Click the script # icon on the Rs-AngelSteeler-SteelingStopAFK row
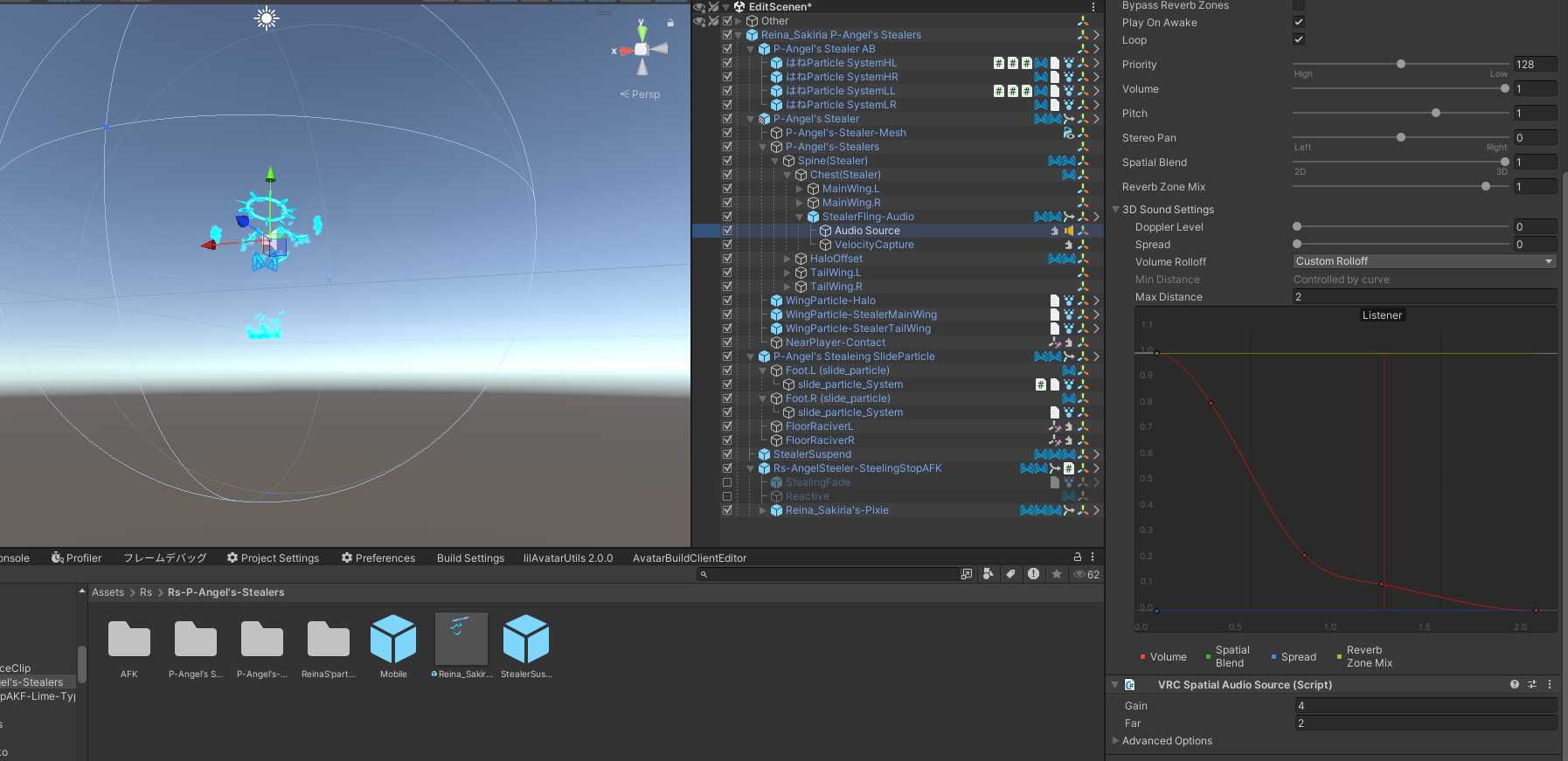Viewport: 1568px width, 761px height. click(x=1068, y=468)
